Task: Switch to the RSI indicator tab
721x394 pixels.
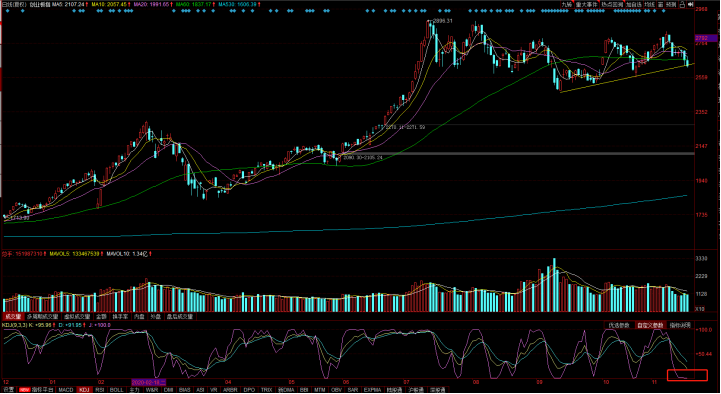Action: click(x=100, y=390)
